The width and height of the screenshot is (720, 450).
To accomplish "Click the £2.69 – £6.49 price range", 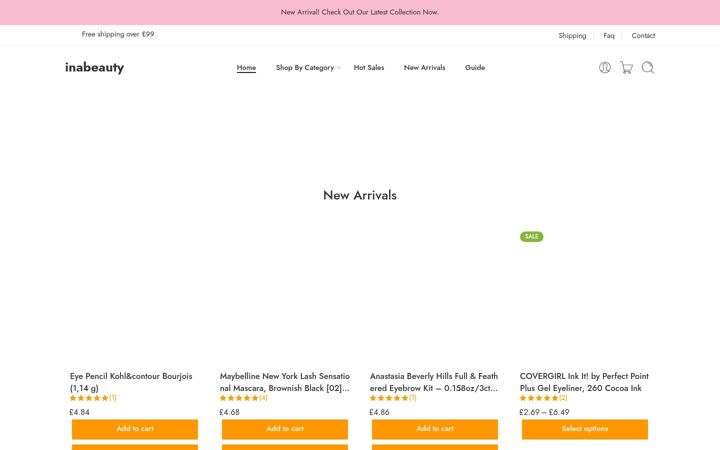I will click(544, 412).
